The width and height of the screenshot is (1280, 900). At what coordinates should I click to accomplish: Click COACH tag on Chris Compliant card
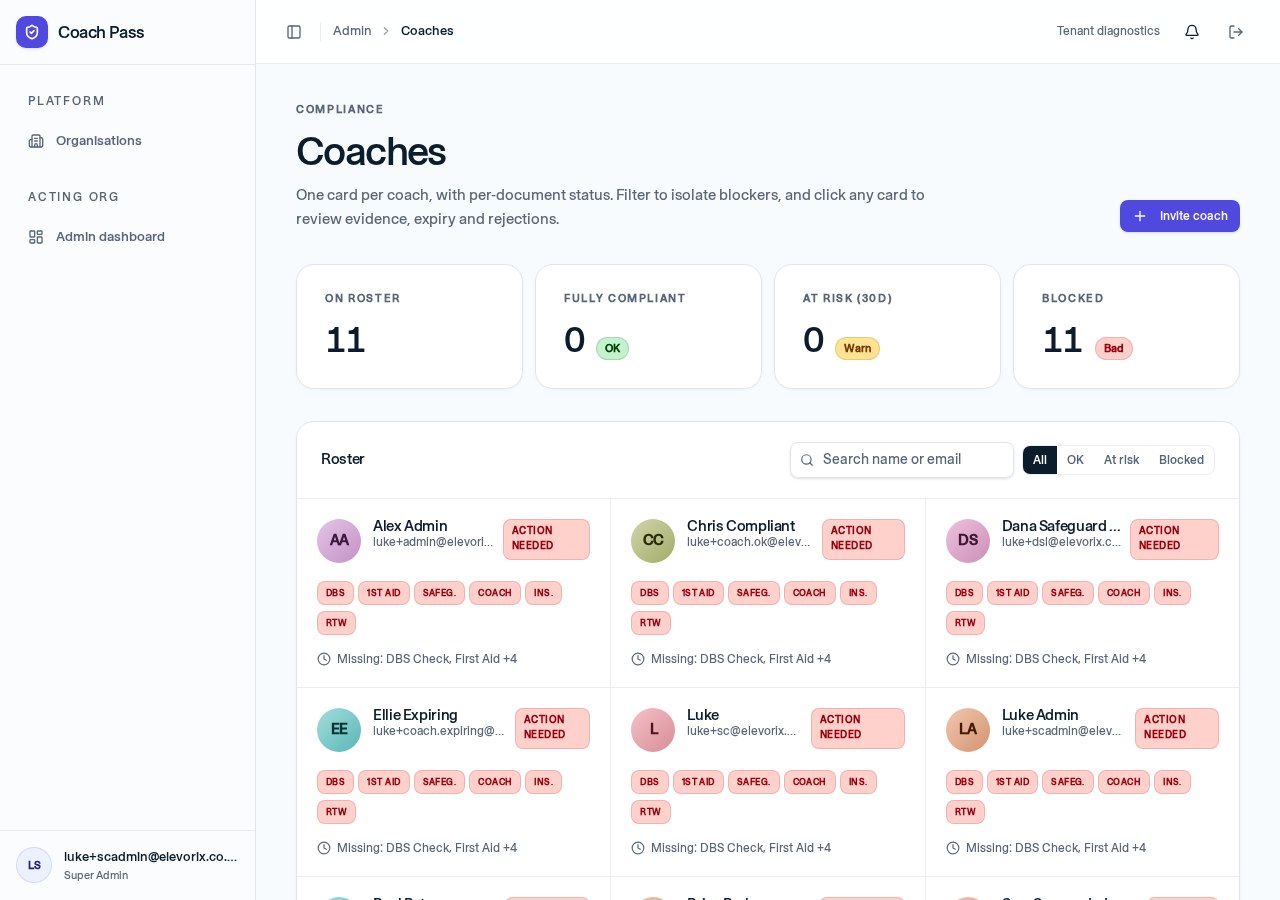(x=809, y=593)
